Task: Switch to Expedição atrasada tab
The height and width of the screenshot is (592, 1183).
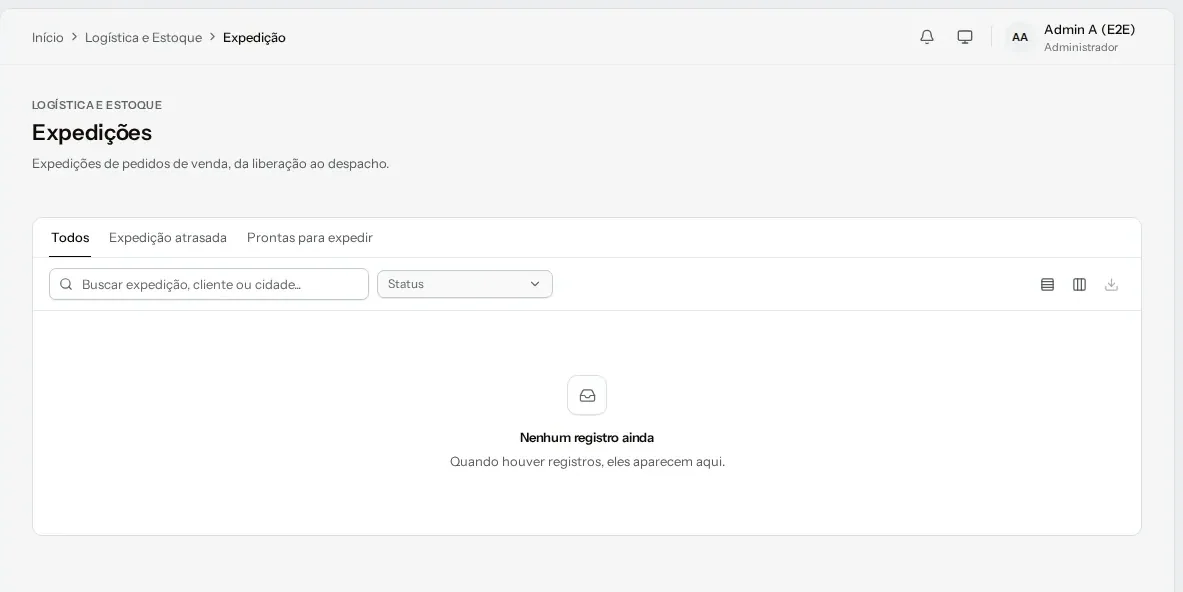Action: pyautogui.click(x=167, y=238)
